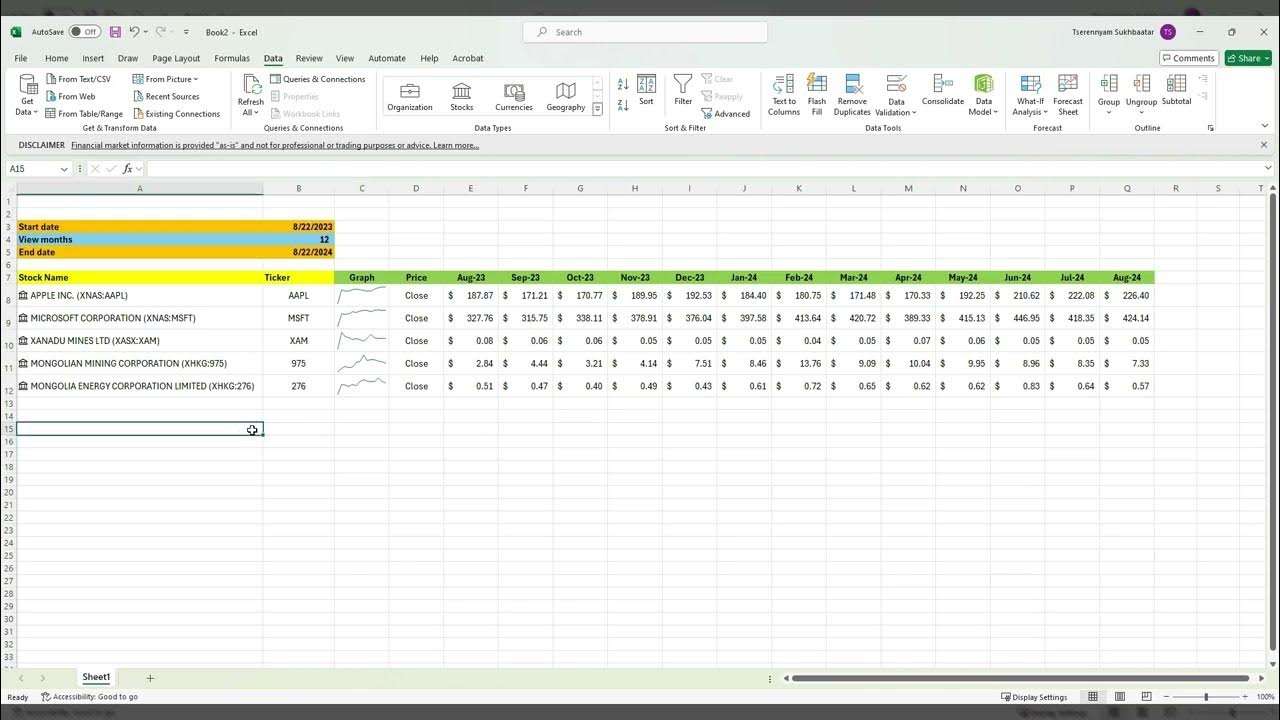
Task: Select cell with AAPL ticker
Action: (x=298, y=296)
